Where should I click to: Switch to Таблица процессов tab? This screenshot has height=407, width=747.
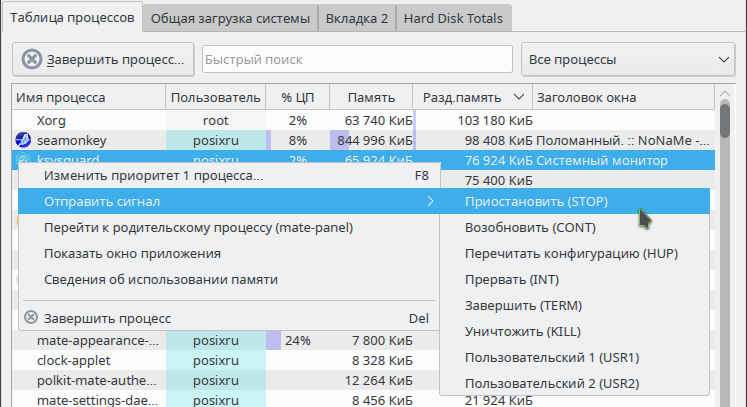(72, 18)
